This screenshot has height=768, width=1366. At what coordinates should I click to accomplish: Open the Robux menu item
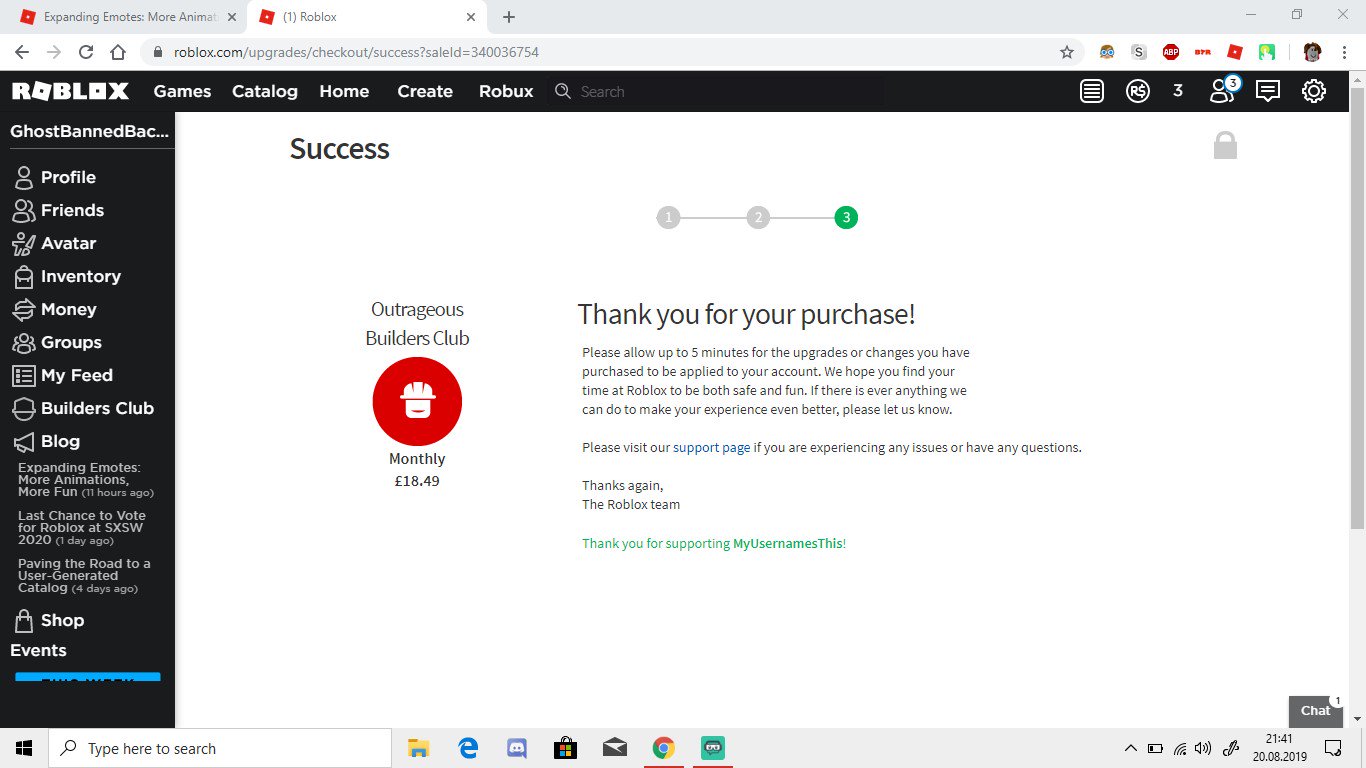pyautogui.click(x=506, y=91)
